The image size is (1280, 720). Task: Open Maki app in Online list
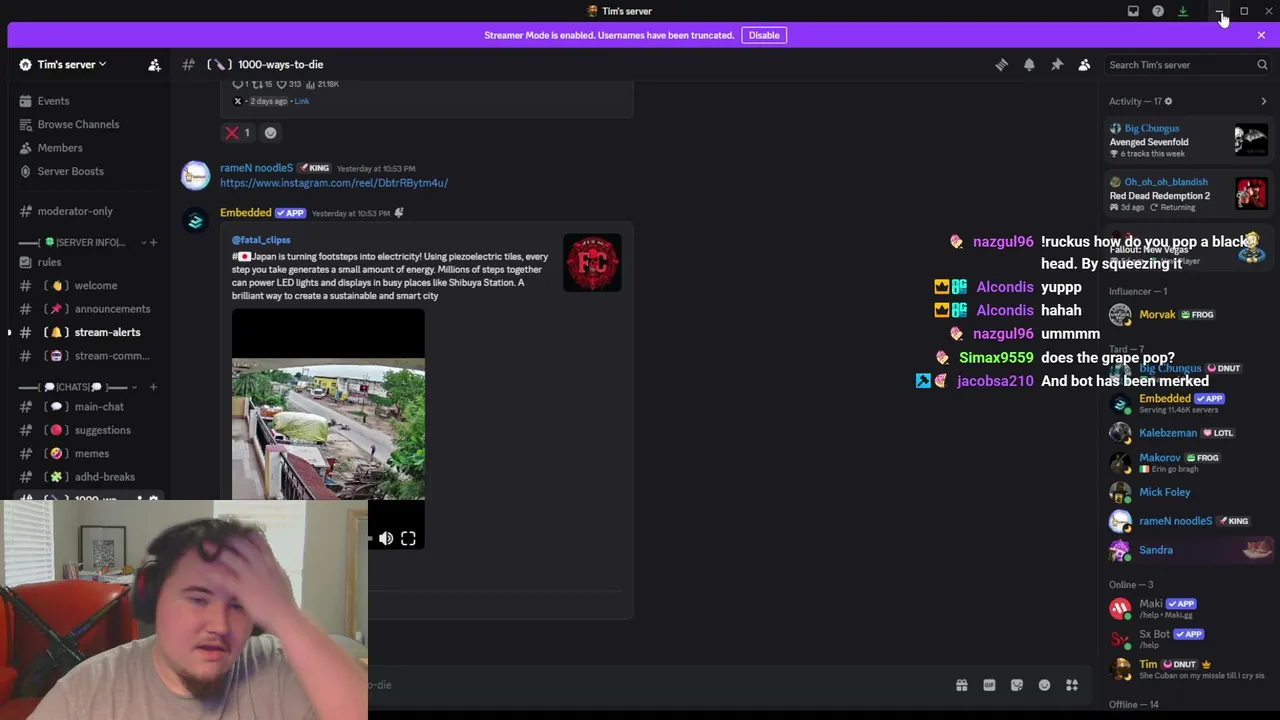click(1188, 608)
